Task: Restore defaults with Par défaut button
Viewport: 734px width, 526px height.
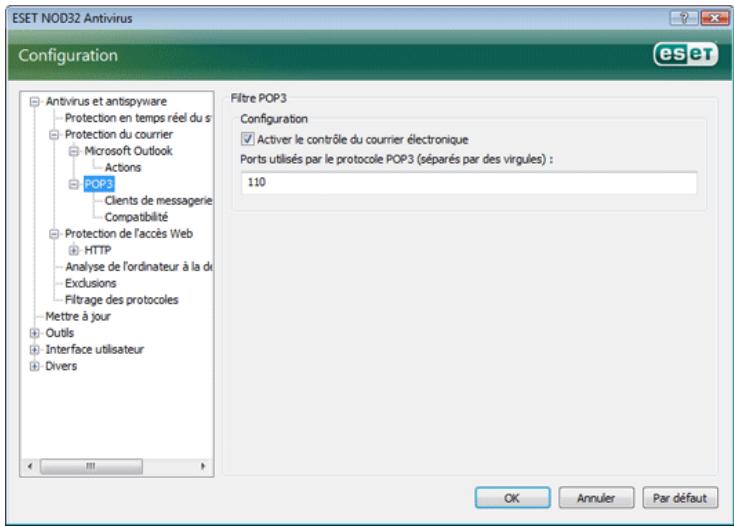Action: 680,498
